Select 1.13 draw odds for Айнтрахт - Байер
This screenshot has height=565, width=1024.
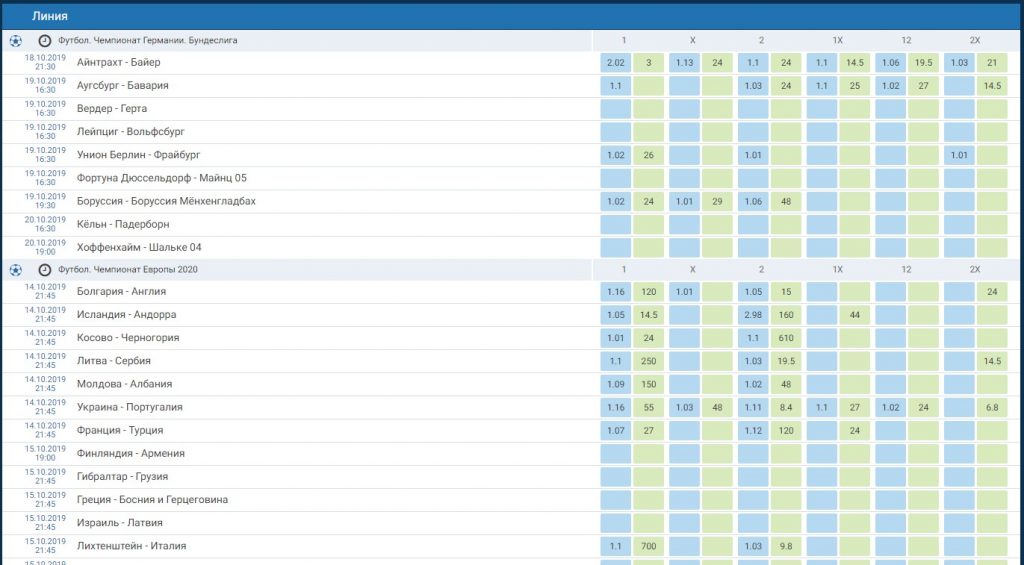(684, 63)
